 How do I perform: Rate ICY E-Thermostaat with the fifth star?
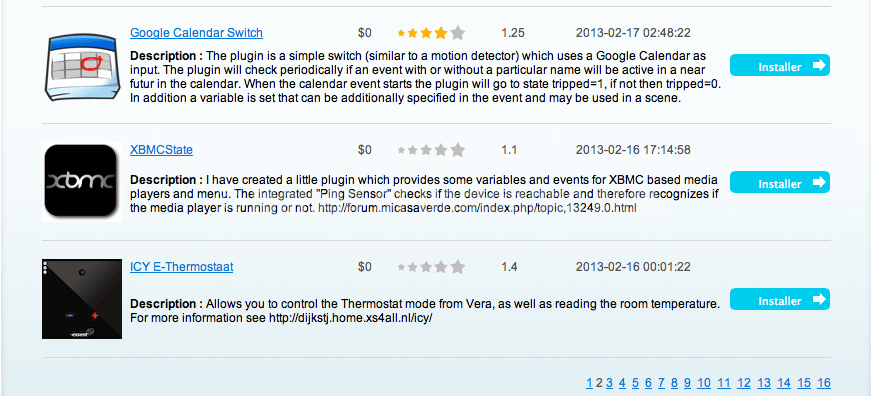coord(458,267)
